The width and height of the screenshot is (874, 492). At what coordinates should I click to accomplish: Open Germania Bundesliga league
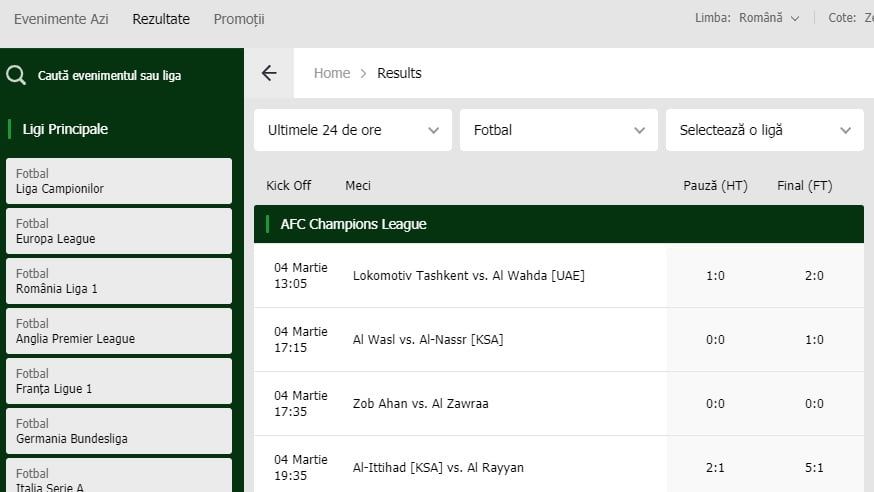click(x=119, y=431)
